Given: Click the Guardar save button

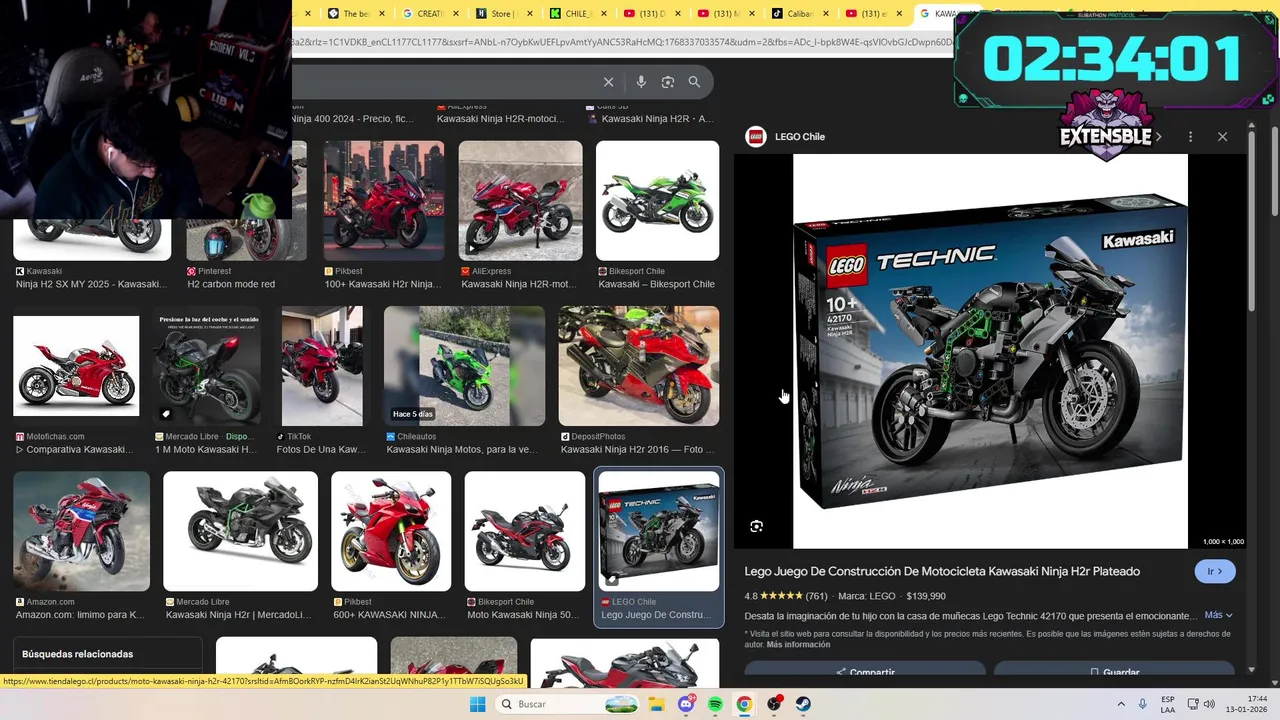Looking at the screenshot, I should 1114,671.
